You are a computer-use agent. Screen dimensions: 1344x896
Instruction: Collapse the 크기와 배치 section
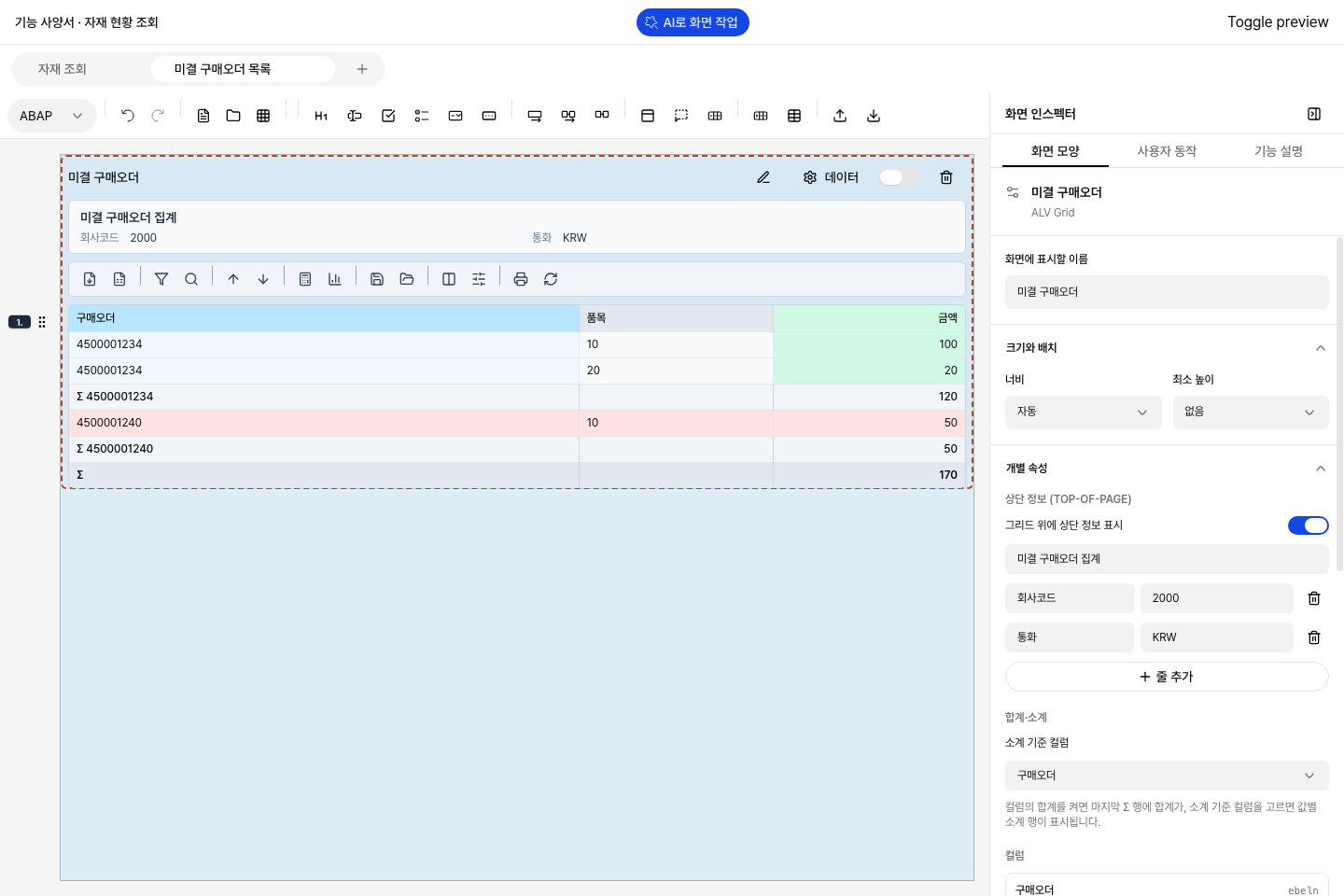click(x=1321, y=348)
